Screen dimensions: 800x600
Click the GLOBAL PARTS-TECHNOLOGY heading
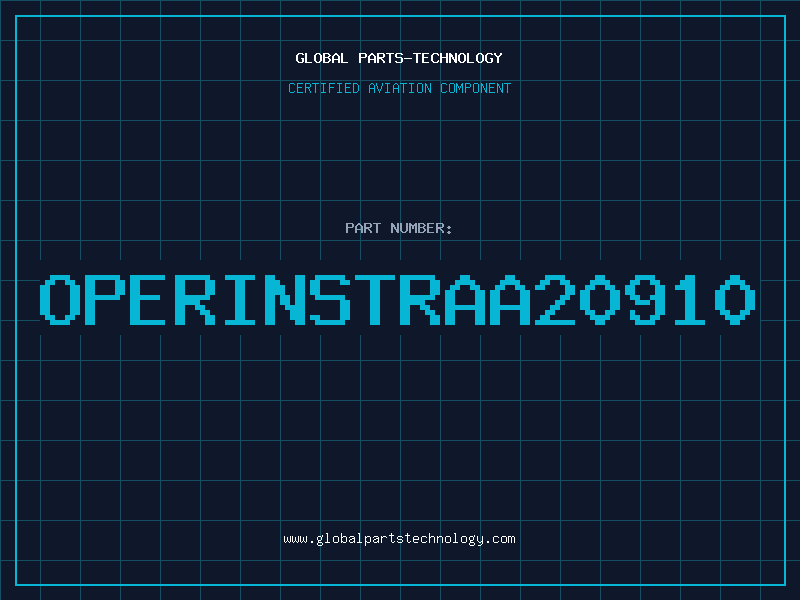(399, 58)
